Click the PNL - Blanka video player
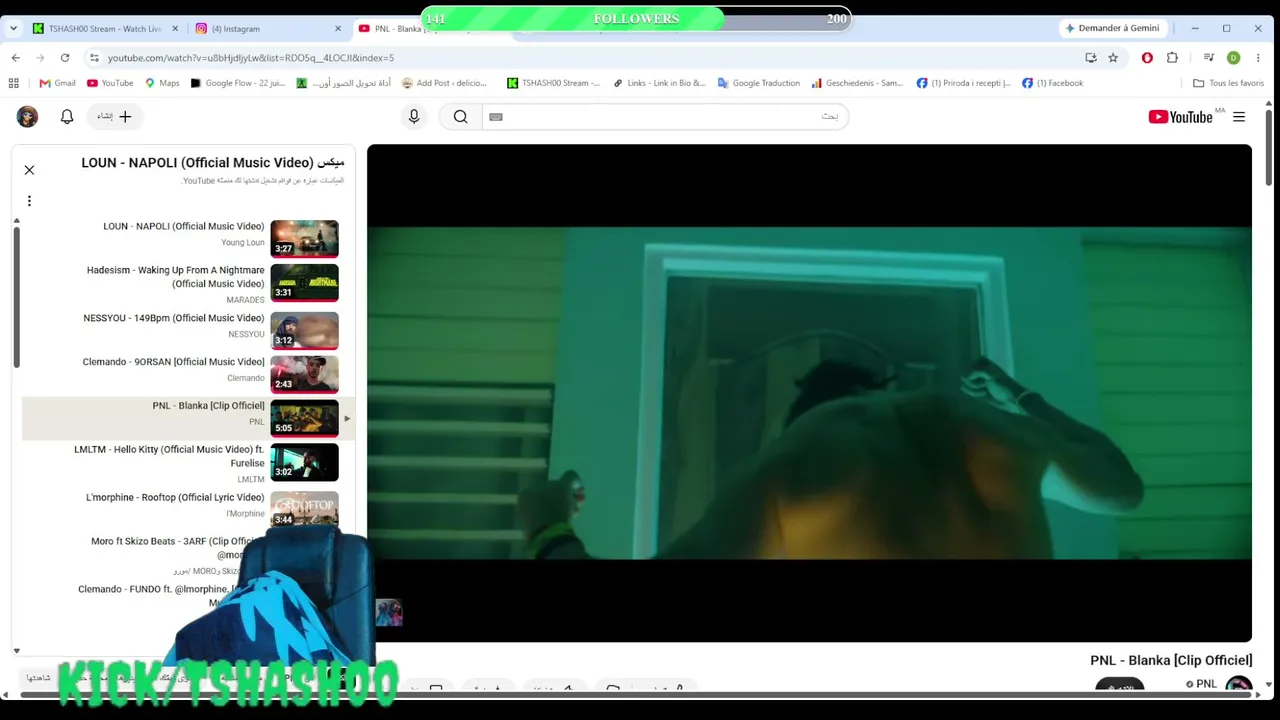 [809, 393]
